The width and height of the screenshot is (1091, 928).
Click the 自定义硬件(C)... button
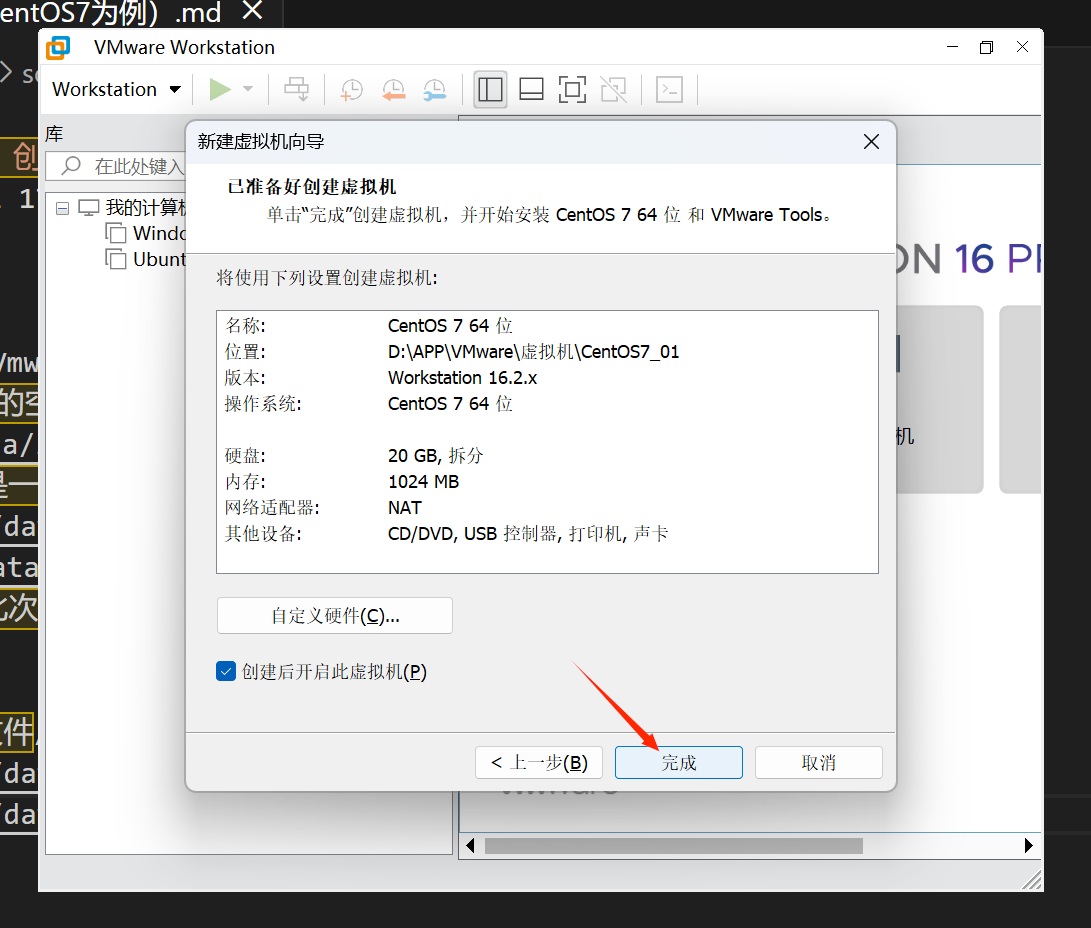point(335,616)
